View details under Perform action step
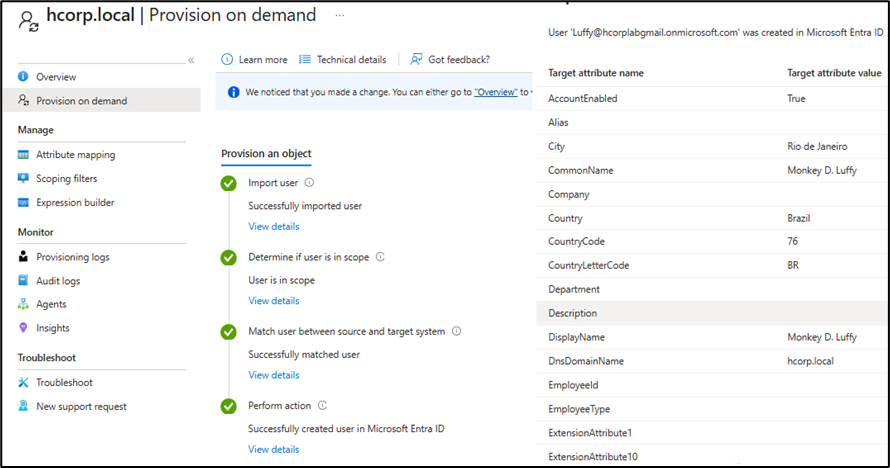Viewport: 890px width, 468px height. click(x=273, y=450)
